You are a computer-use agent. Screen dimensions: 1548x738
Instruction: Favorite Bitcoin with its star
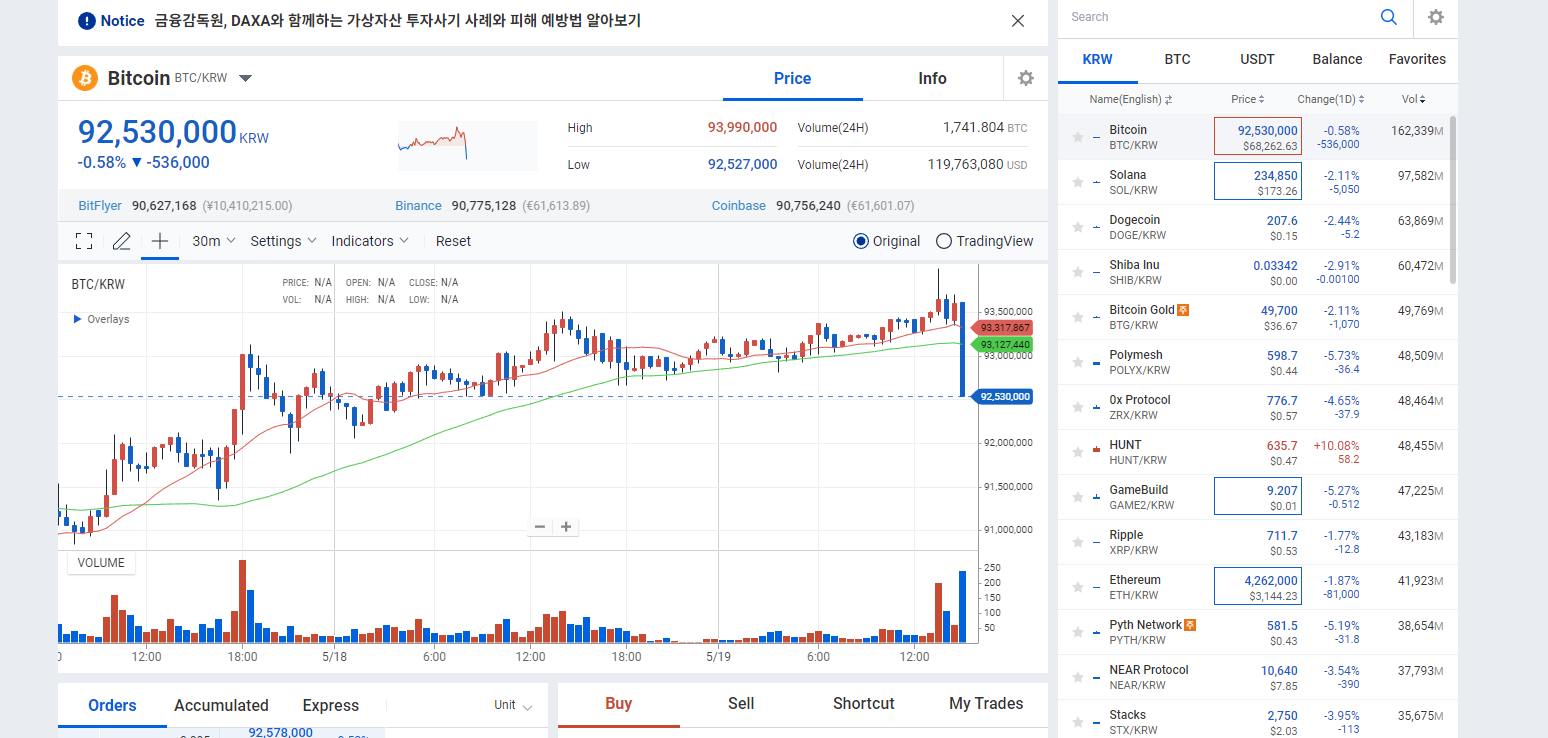pos(1078,137)
